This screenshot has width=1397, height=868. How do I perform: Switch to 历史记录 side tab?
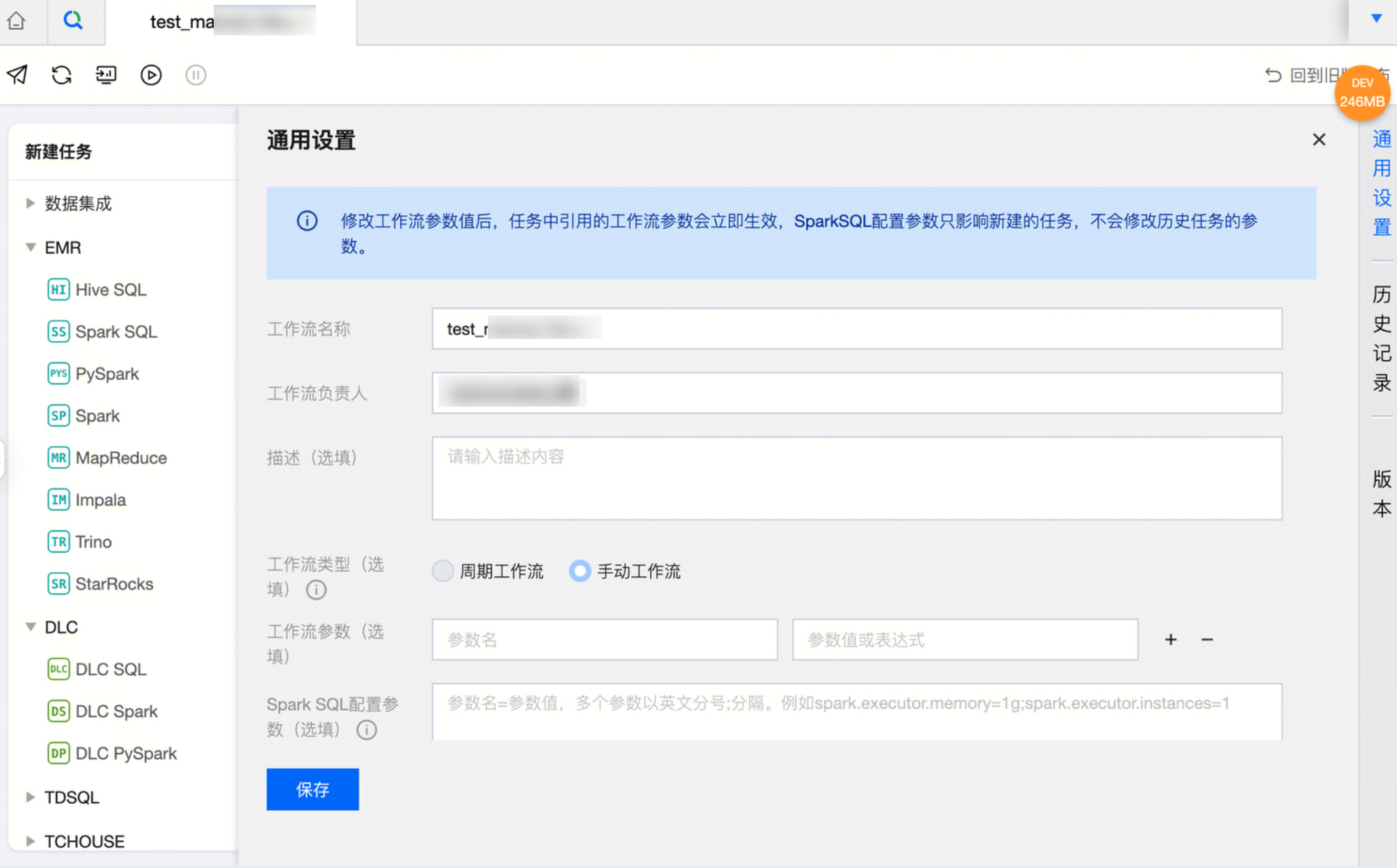1382,338
